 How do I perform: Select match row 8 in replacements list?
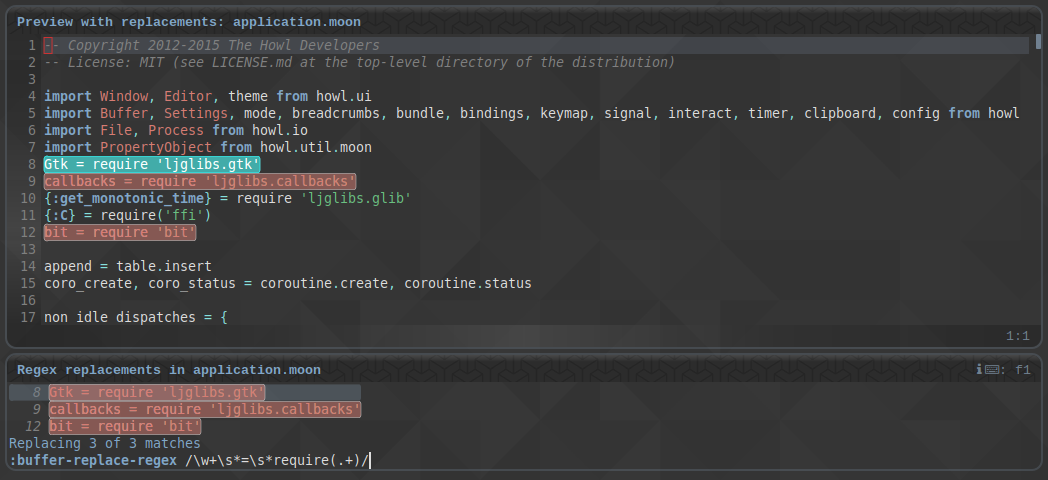[x=185, y=392]
